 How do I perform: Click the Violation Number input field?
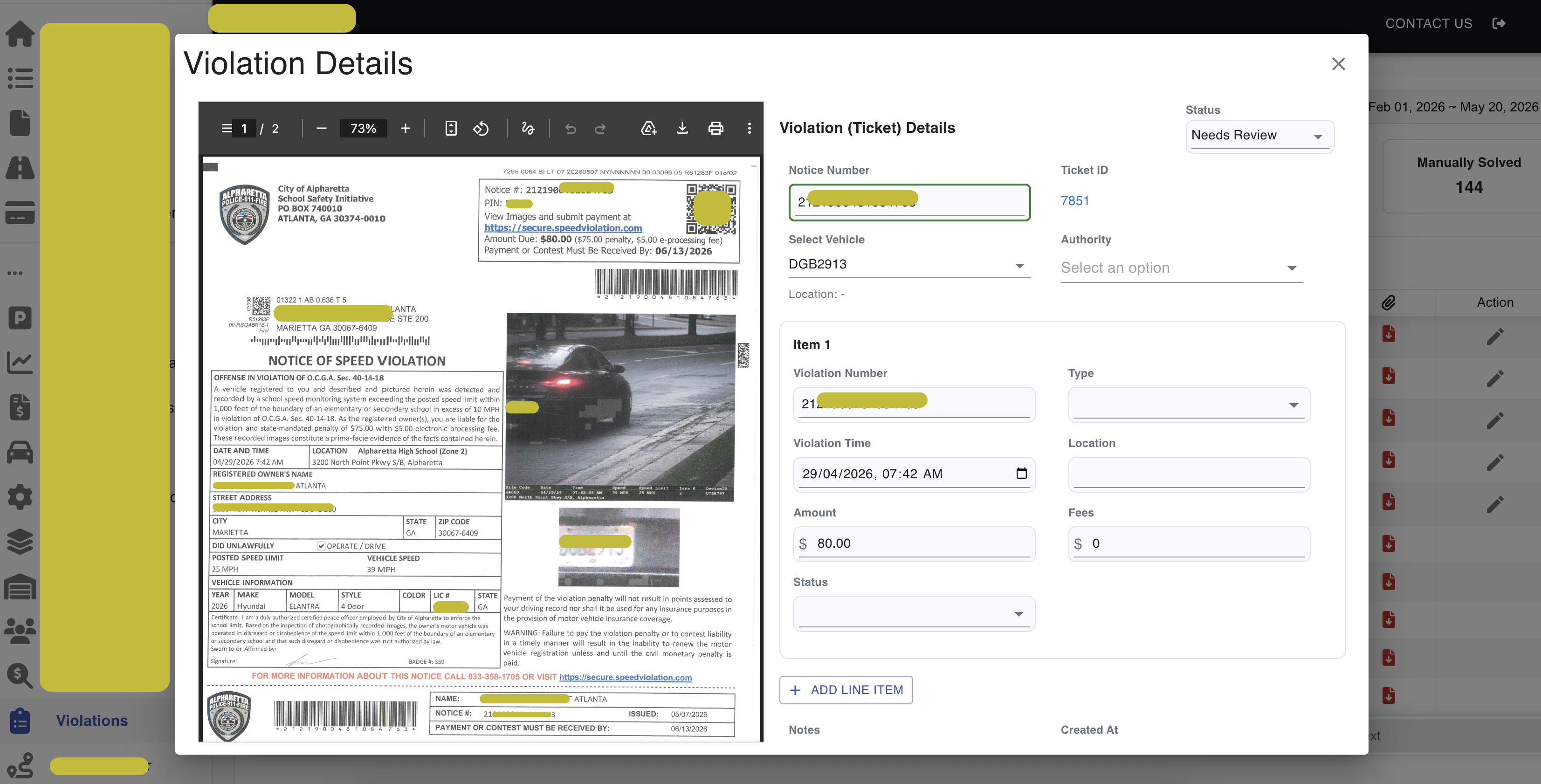(x=914, y=404)
